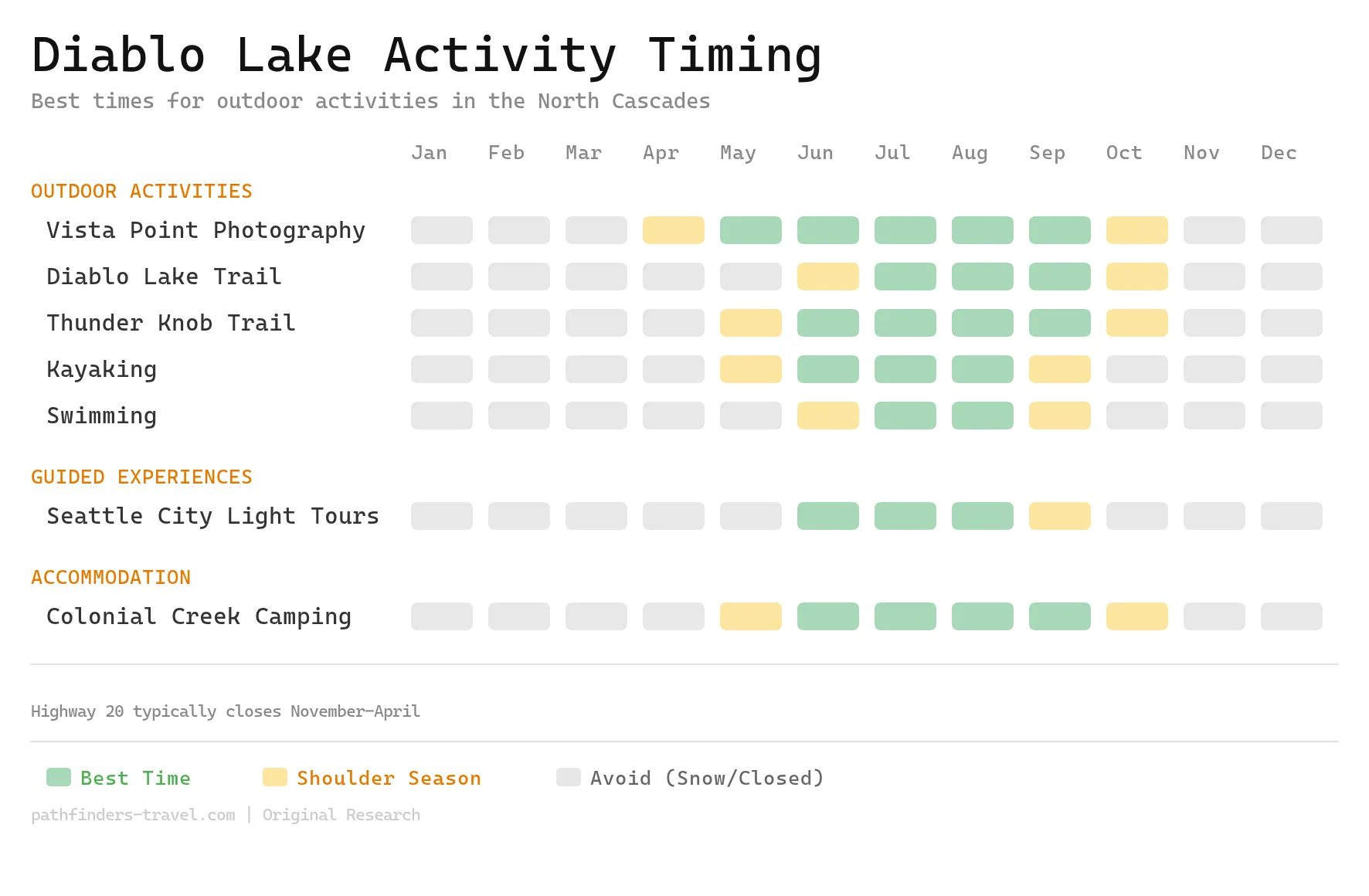Click the yellow May cell for Colonial Creek Camping
1369x896 pixels.
tap(750, 616)
